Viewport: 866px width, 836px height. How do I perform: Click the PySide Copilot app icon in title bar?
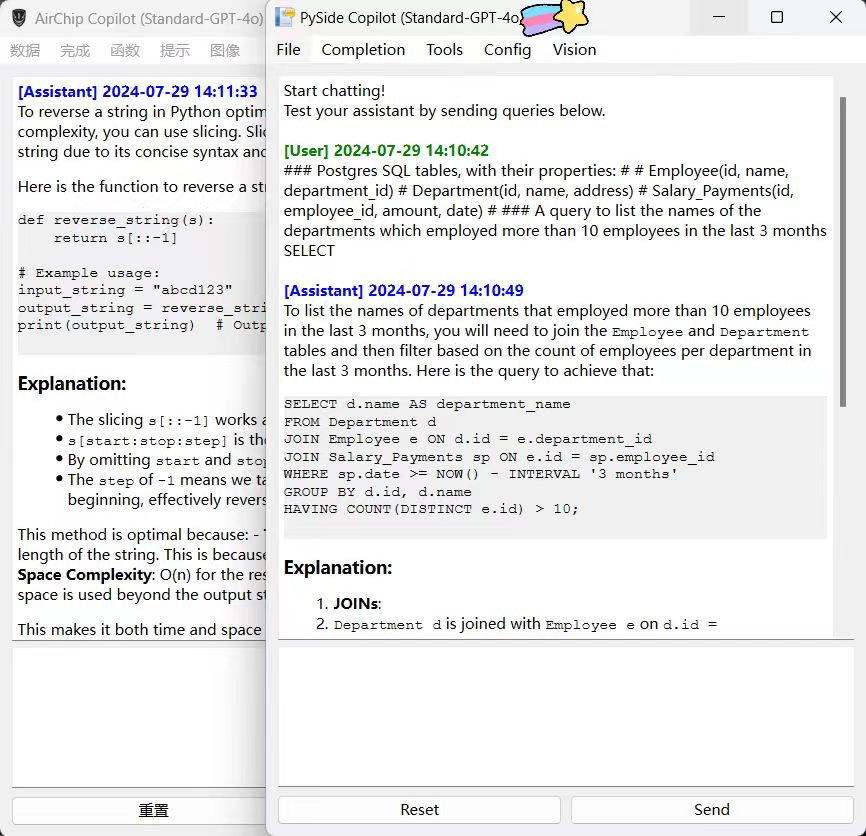(x=285, y=18)
